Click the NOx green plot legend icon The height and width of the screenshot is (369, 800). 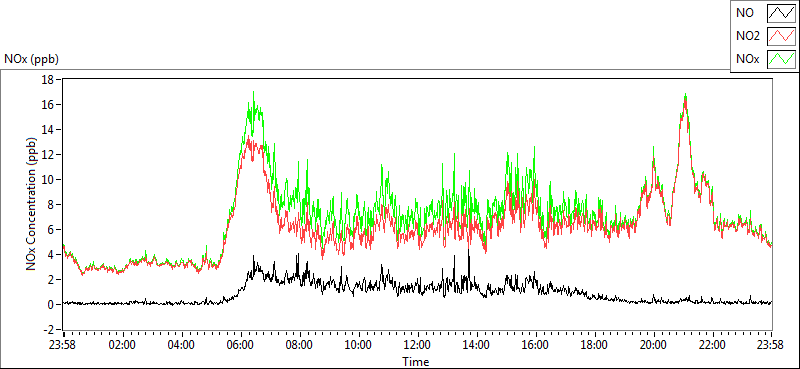tap(781, 59)
